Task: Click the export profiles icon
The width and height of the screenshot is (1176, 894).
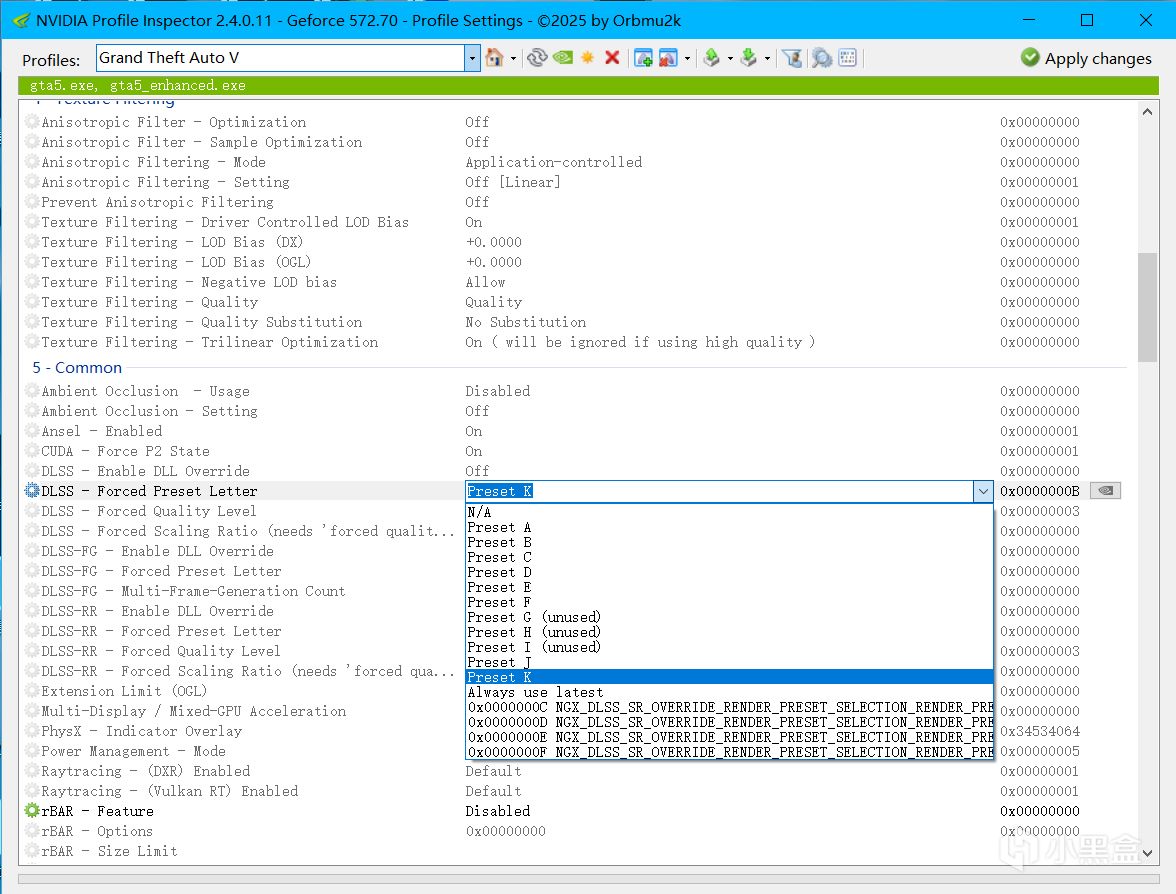Action: (711, 59)
